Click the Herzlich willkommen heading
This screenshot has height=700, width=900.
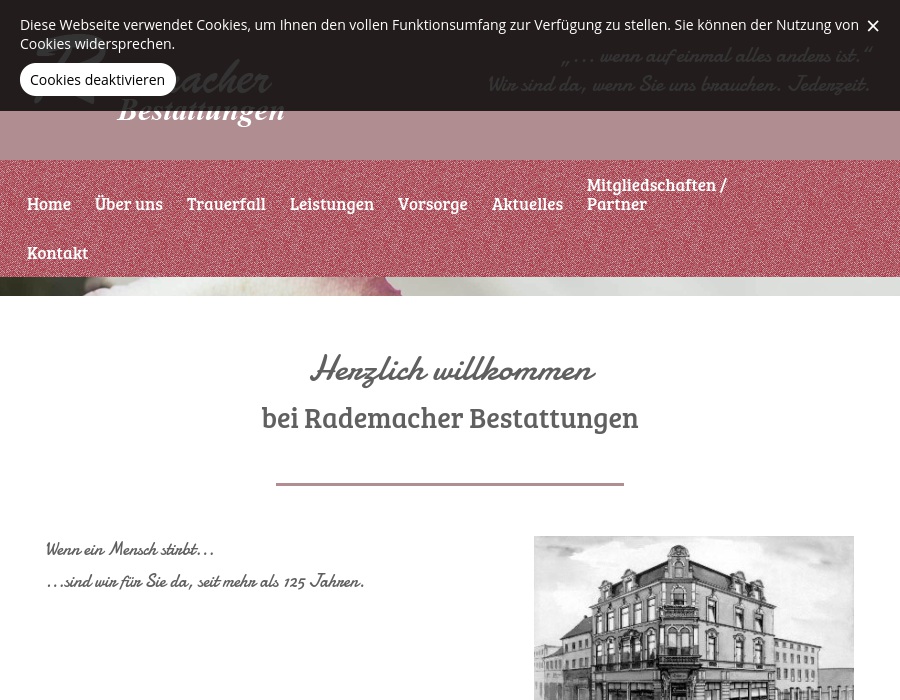451,369
